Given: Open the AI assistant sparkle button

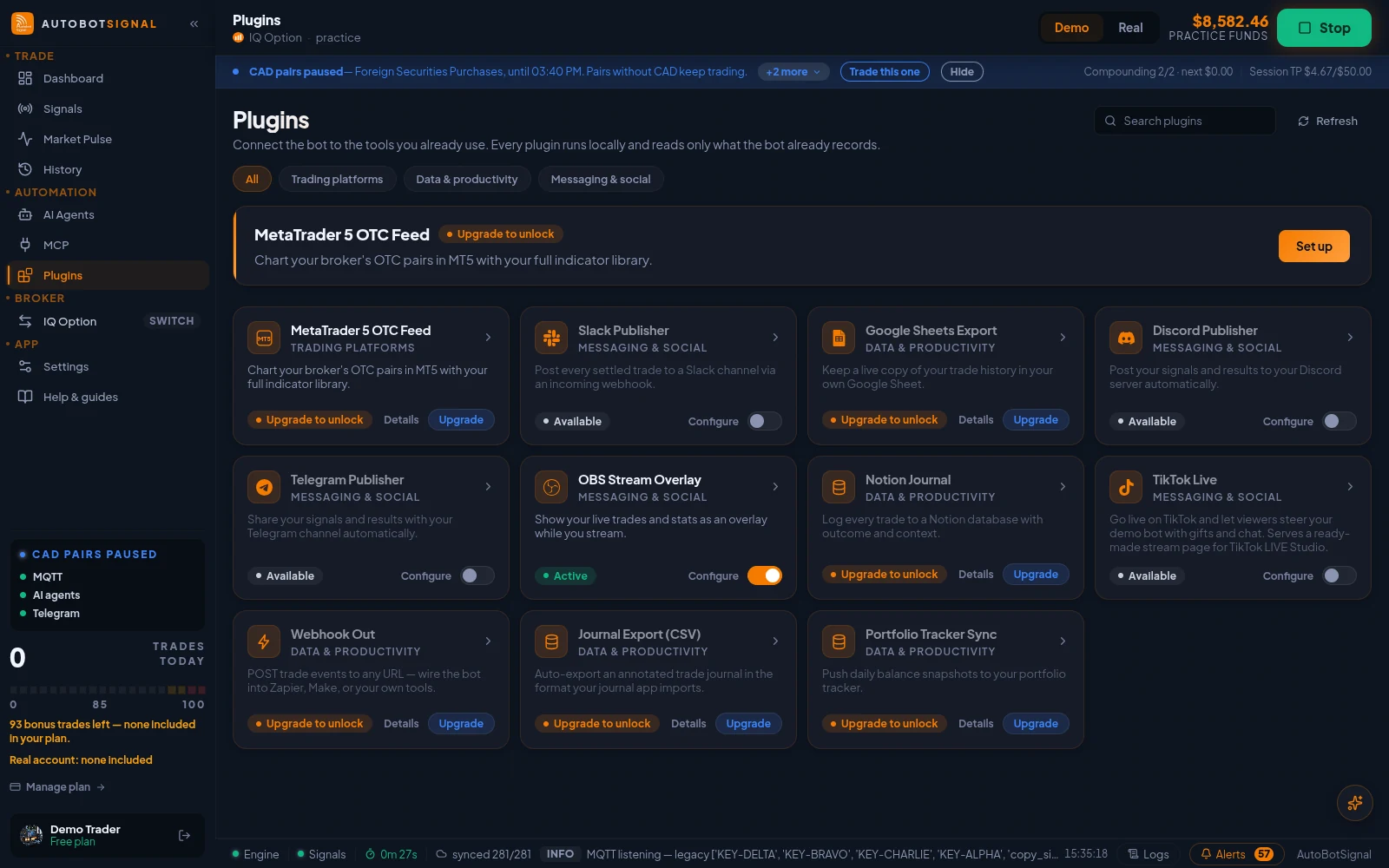Looking at the screenshot, I should pos(1354,803).
